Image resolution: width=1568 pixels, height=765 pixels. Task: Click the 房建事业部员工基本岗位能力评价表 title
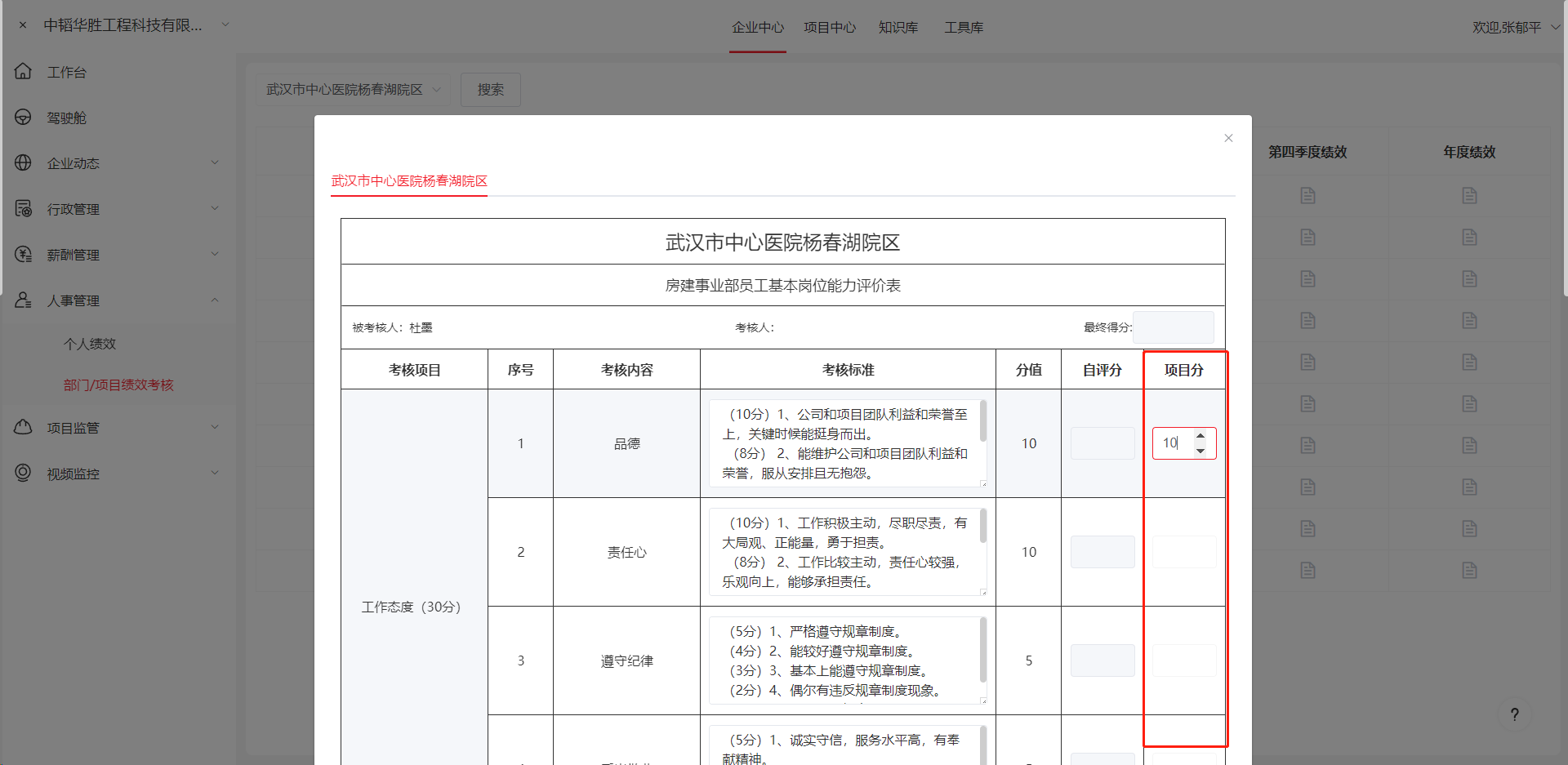(783, 285)
